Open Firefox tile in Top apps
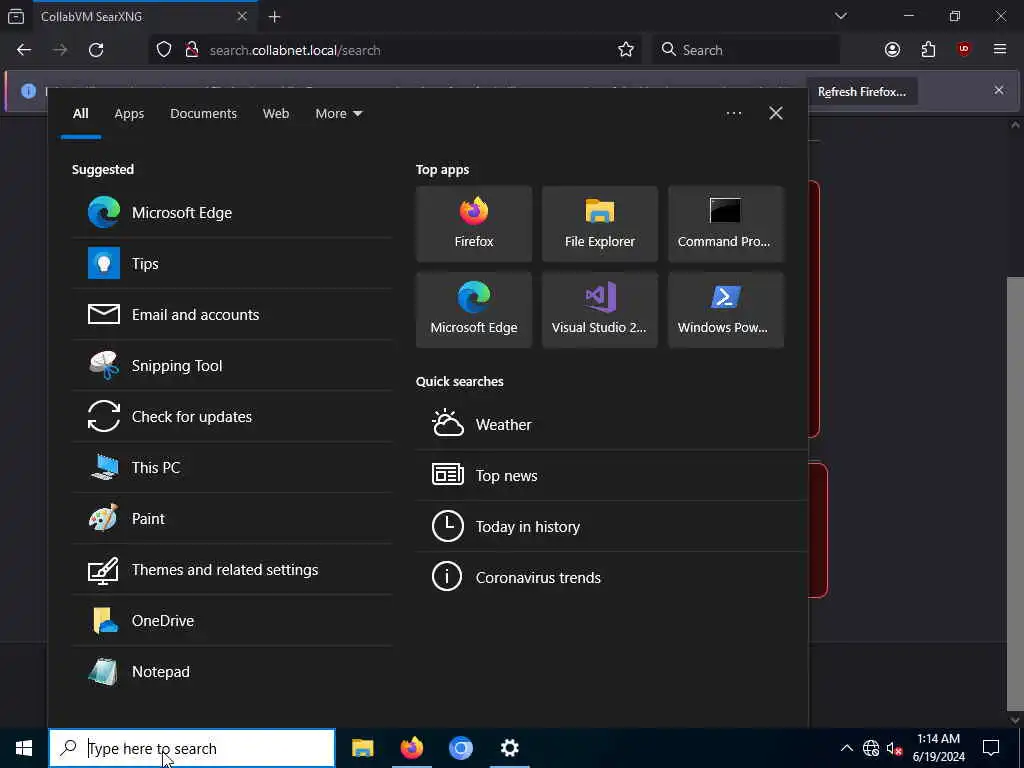1024x768 pixels. 473,224
